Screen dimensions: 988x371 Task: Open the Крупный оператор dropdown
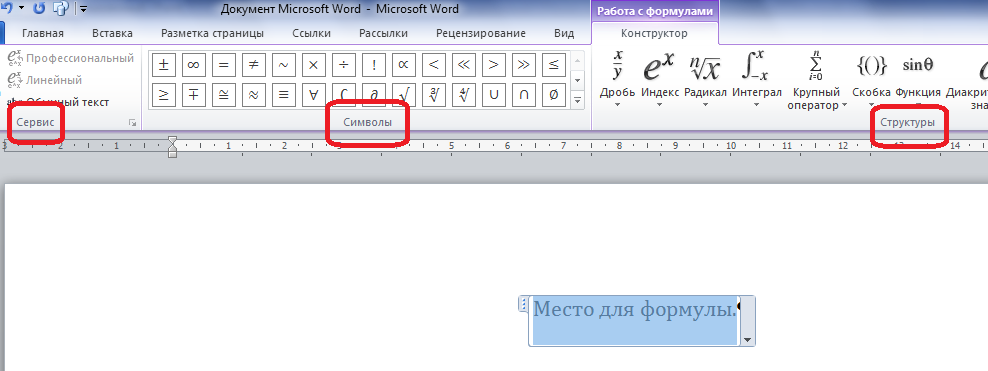(x=817, y=80)
